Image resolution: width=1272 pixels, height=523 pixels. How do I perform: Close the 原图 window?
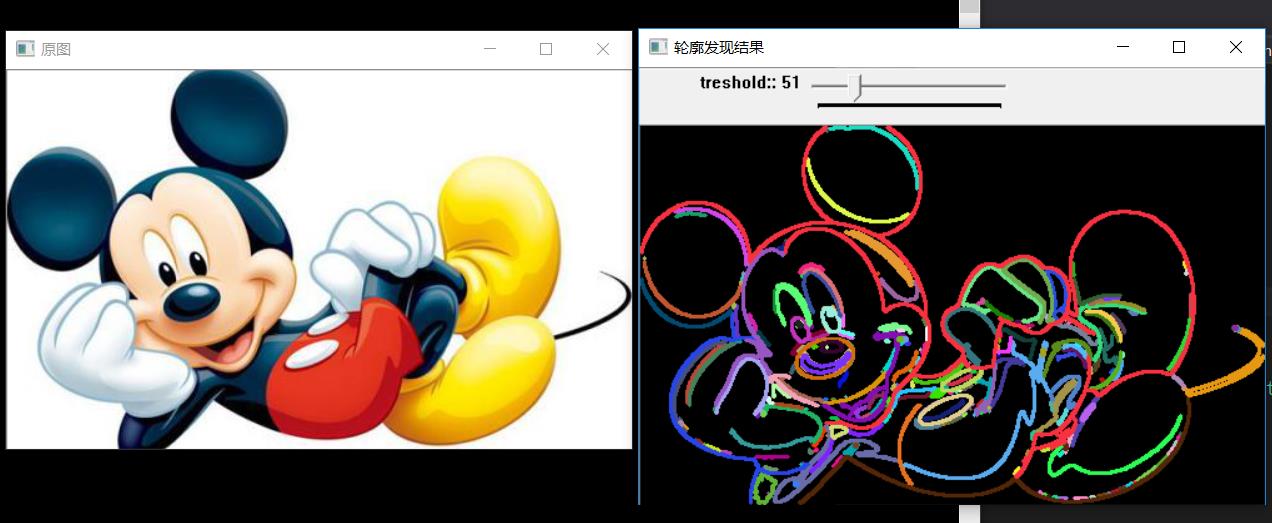[x=603, y=49]
